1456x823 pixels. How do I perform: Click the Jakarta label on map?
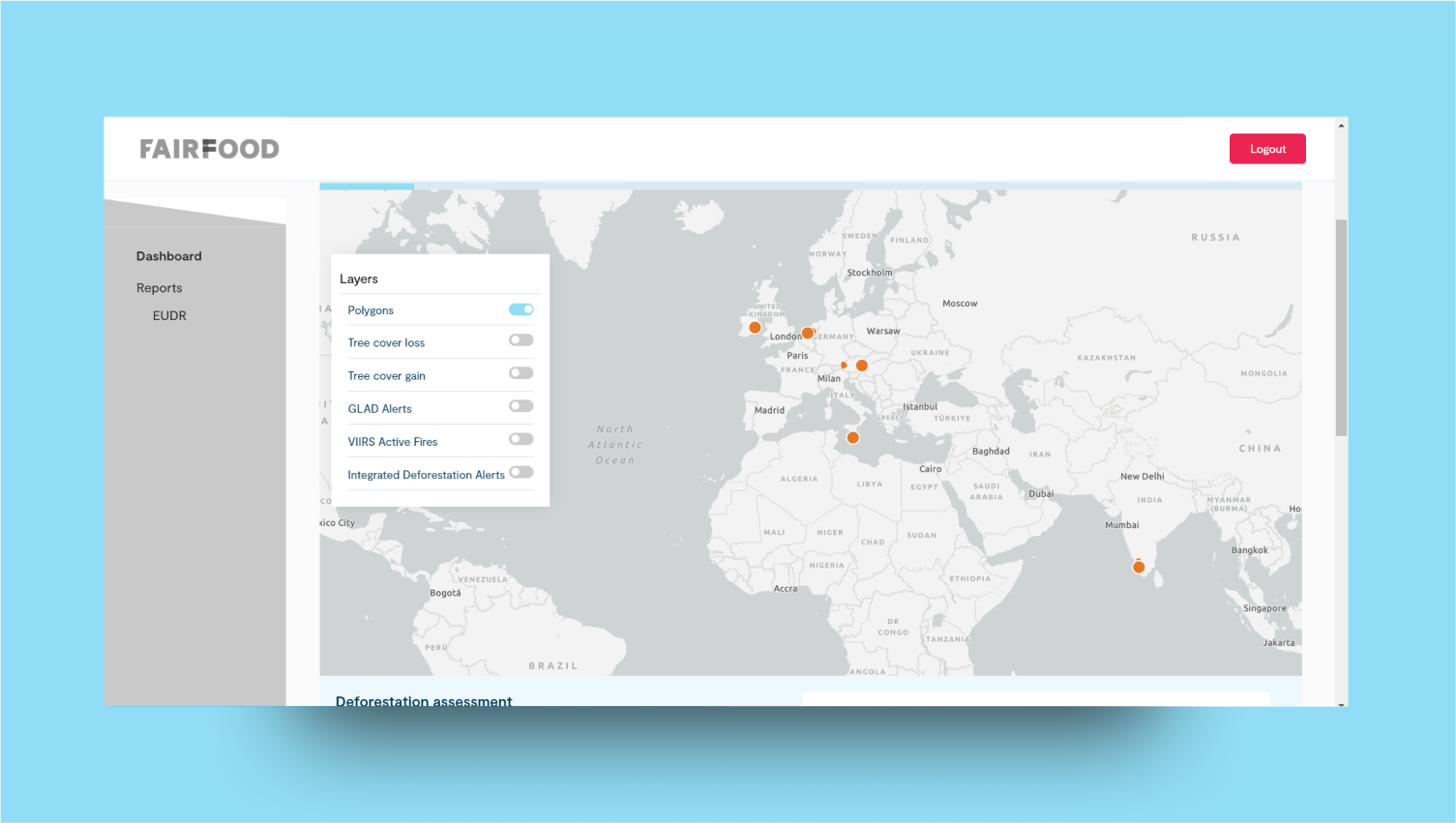tap(1278, 643)
